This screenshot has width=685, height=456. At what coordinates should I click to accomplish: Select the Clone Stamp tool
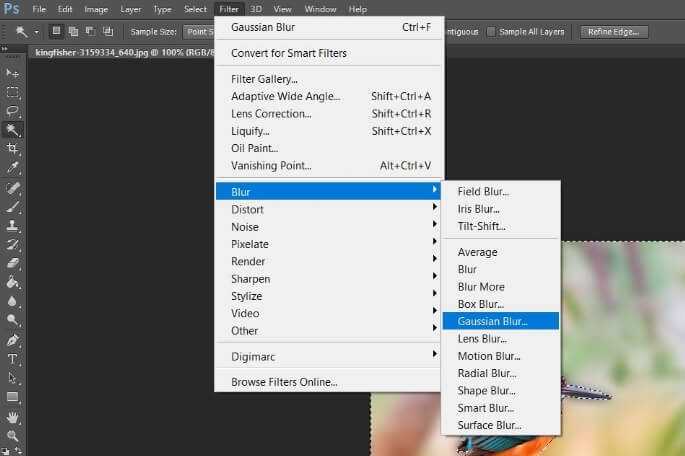pyautogui.click(x=12, y=226)
